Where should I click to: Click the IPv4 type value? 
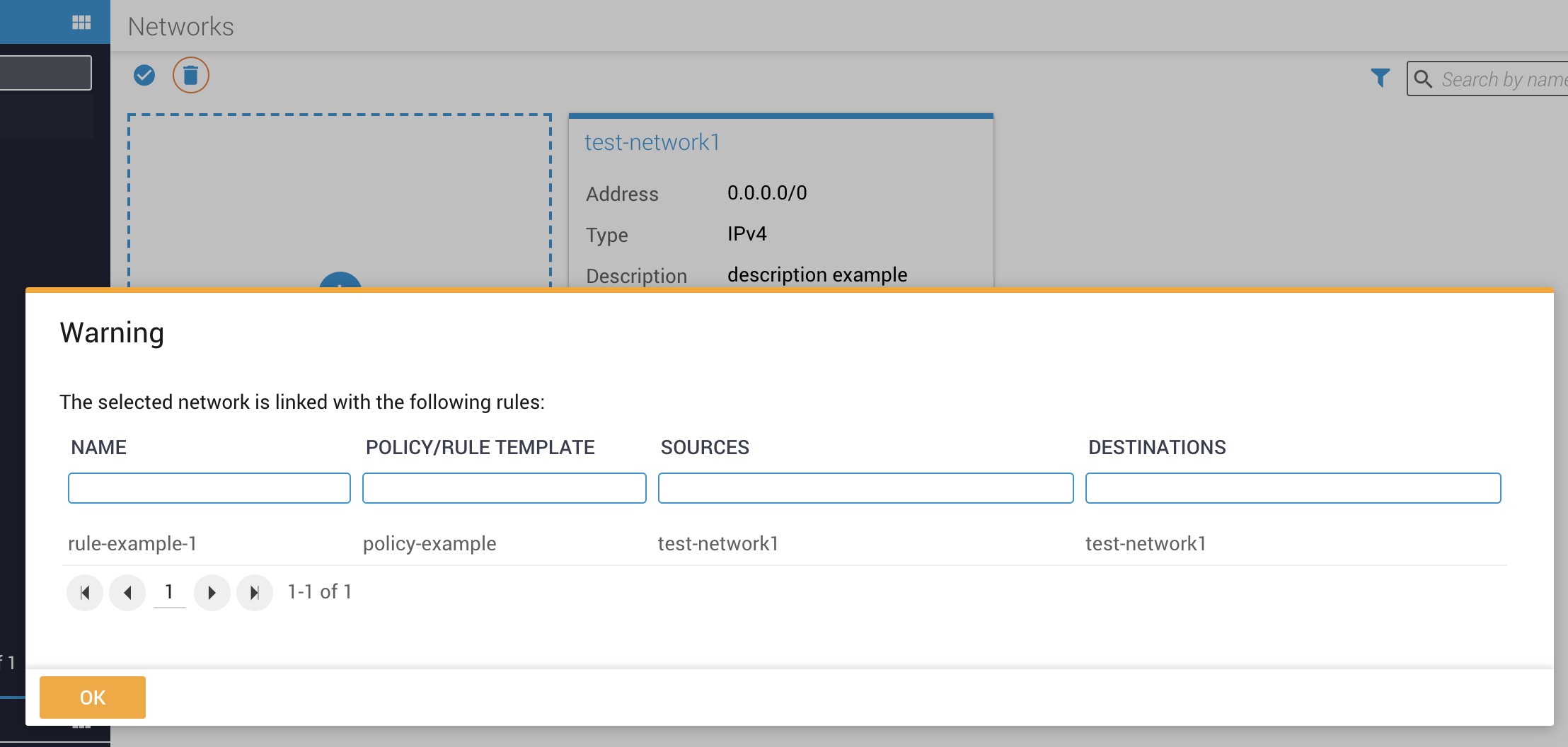click(747, 233)
